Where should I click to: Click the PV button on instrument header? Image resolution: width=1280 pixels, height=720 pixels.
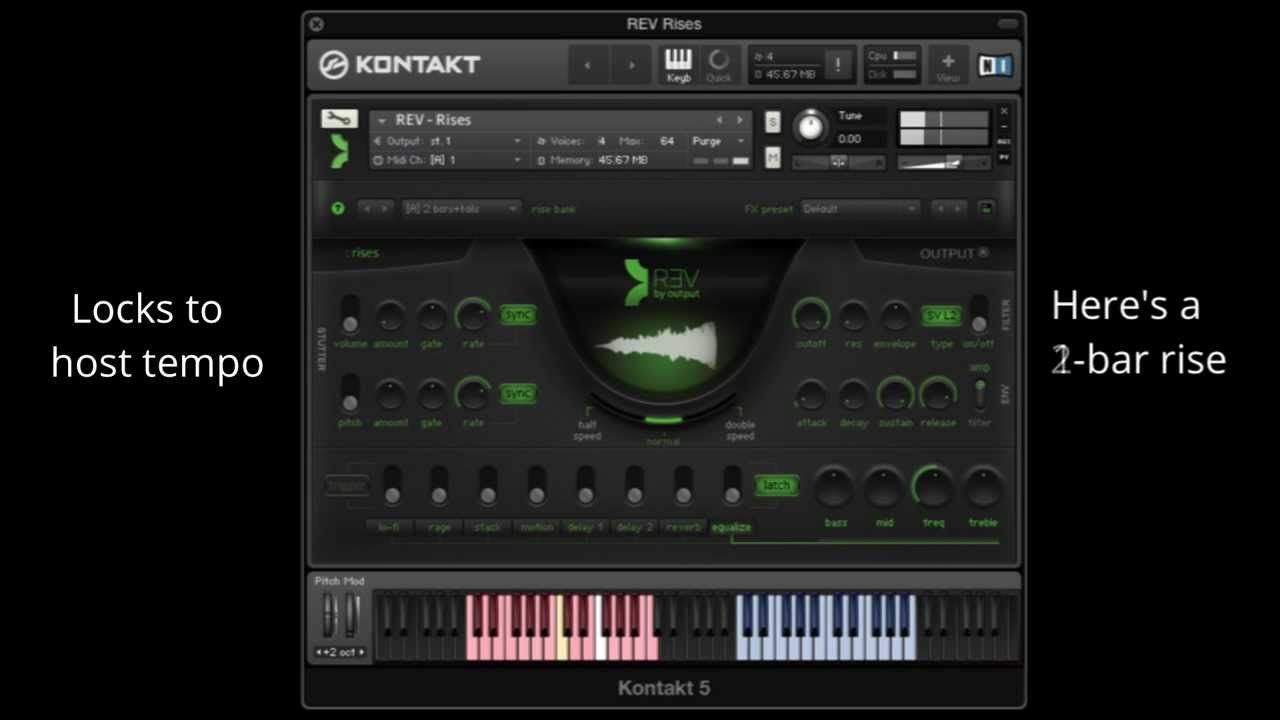1004,157
